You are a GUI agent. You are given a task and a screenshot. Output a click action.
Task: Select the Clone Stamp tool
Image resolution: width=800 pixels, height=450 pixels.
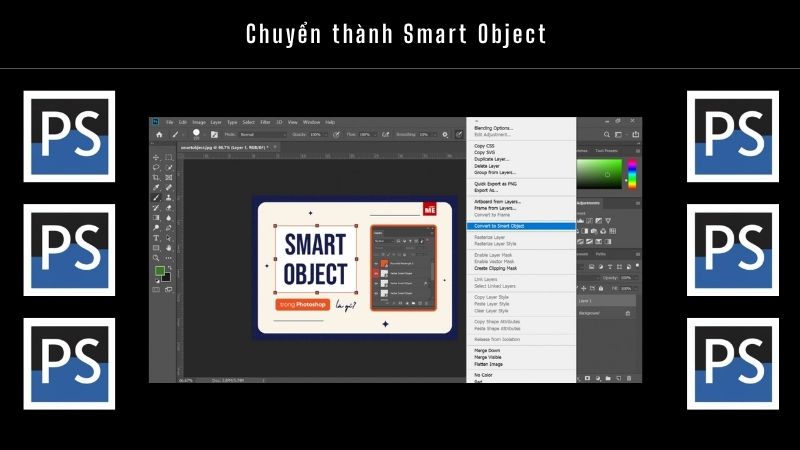click(x=168, y=197)
